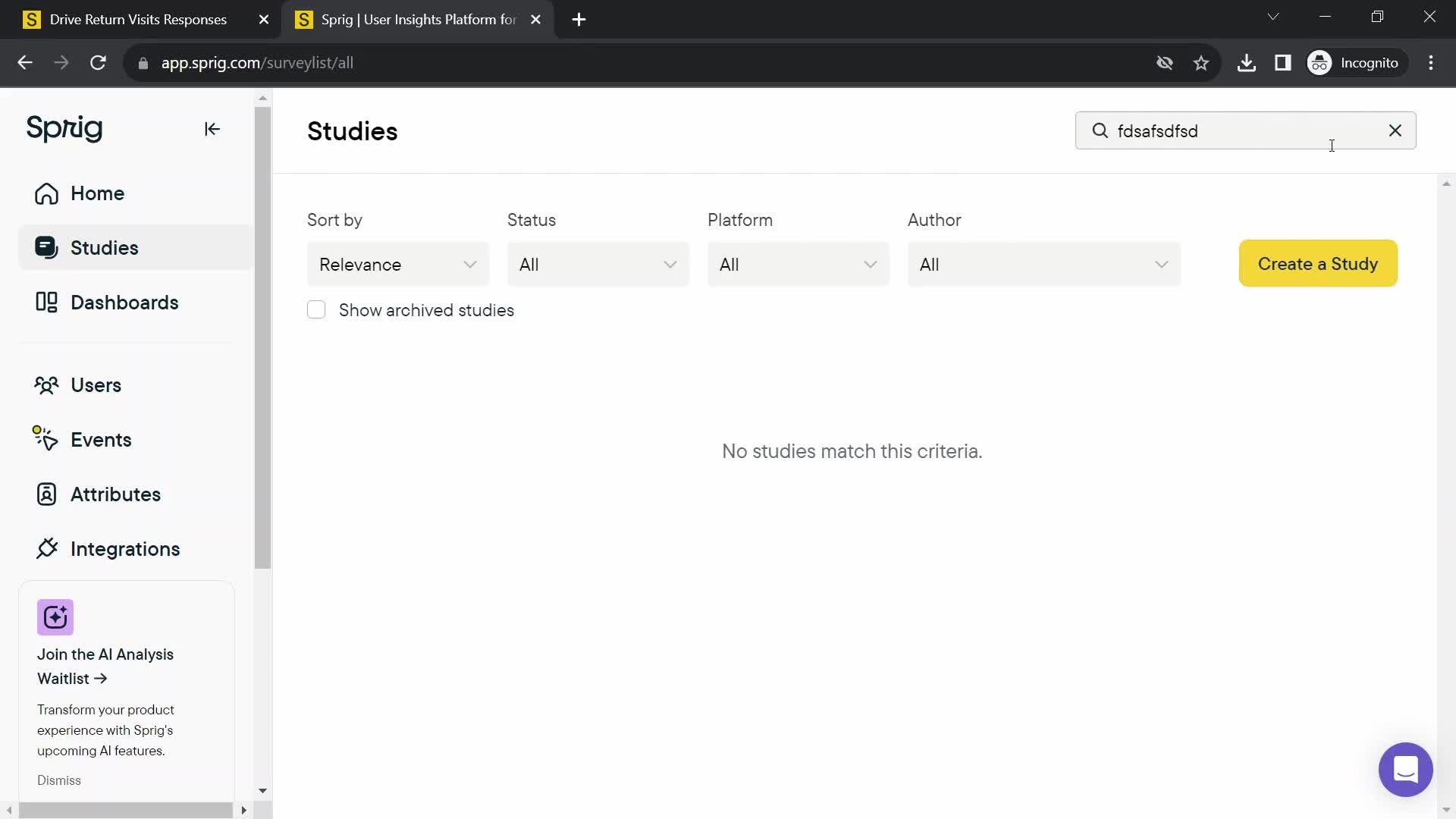Navigate to Home section
1456x819 pixels.
click(x=98, y=193)
